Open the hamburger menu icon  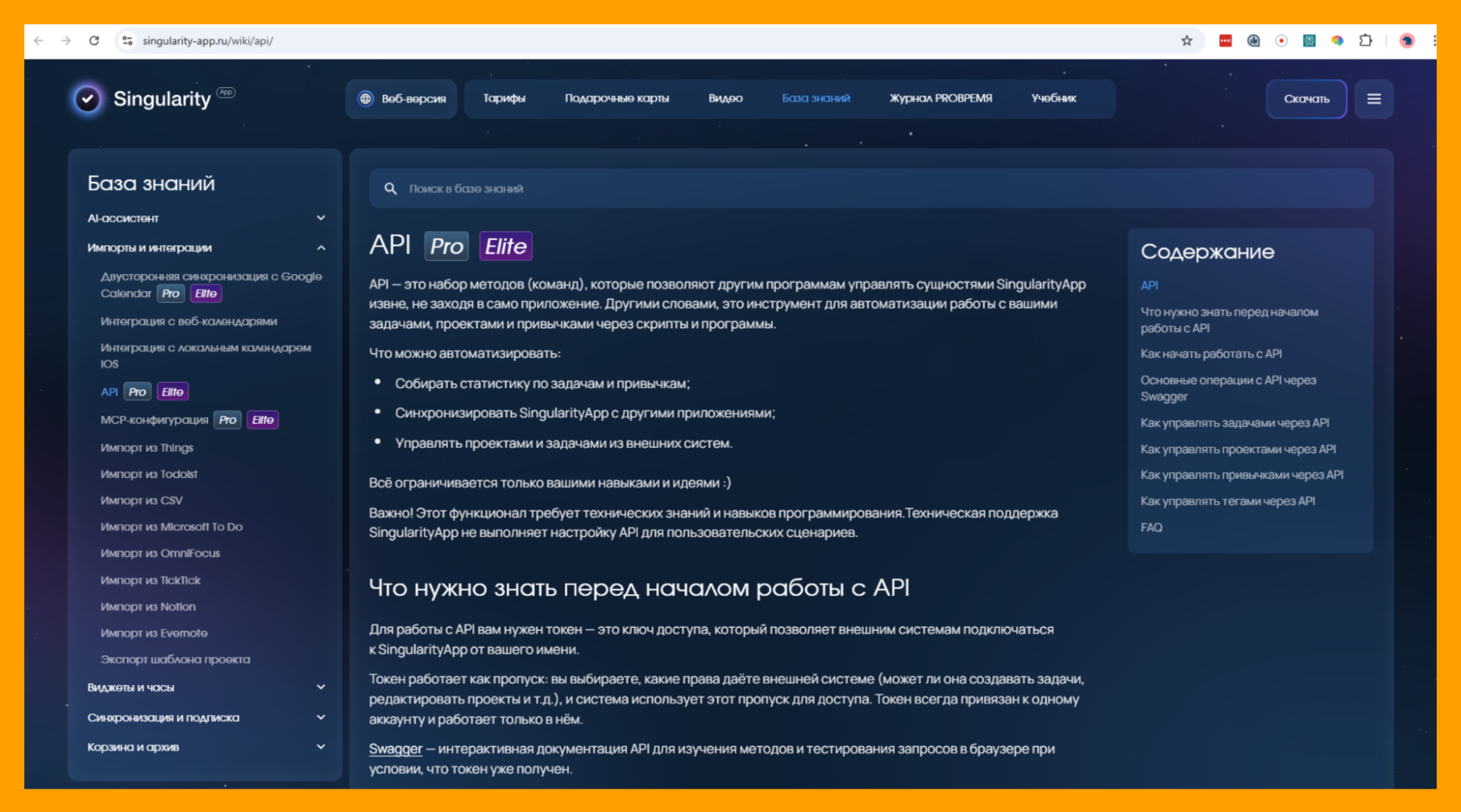tap(1373, 99)
